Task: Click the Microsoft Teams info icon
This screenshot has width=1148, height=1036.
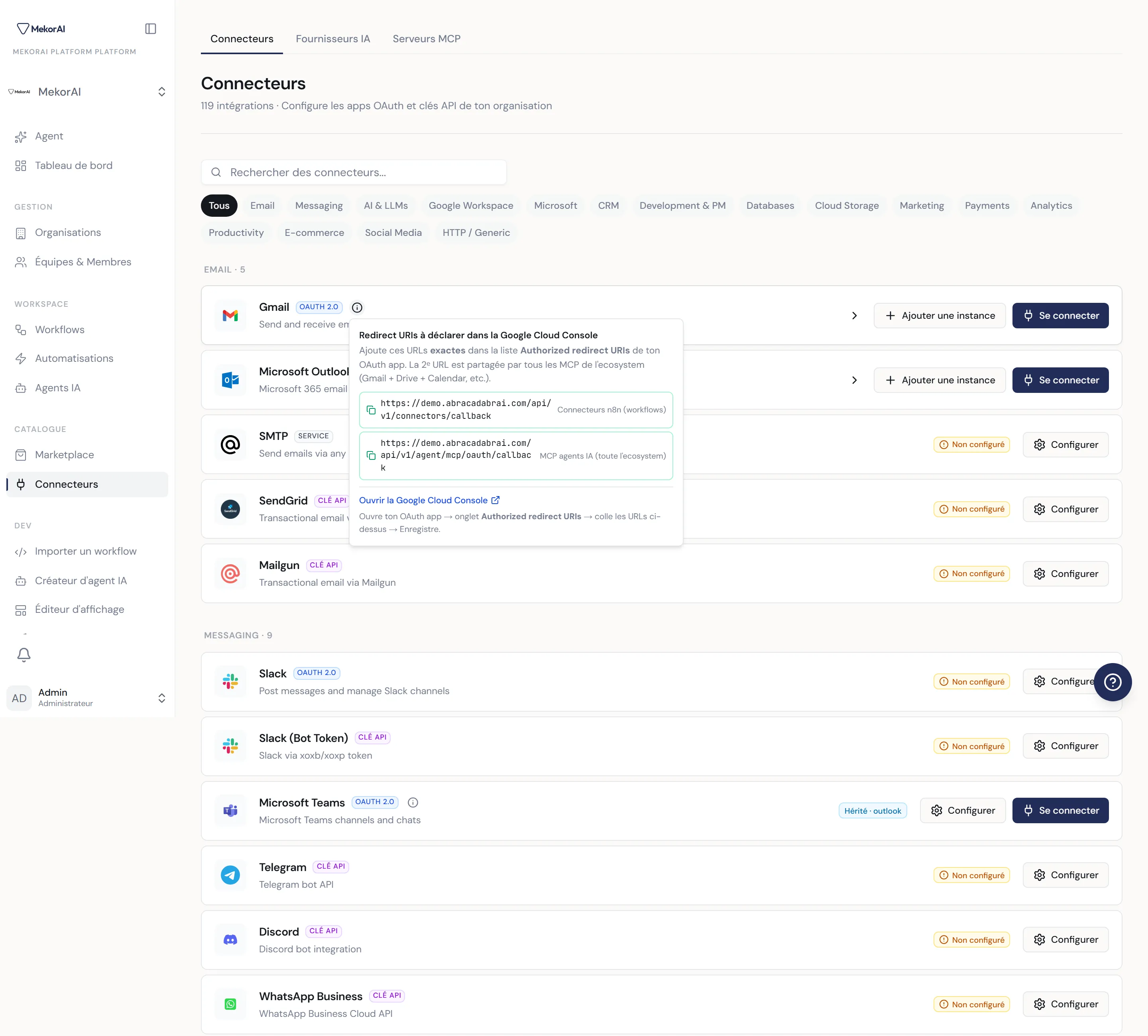Action: [413, 803]
